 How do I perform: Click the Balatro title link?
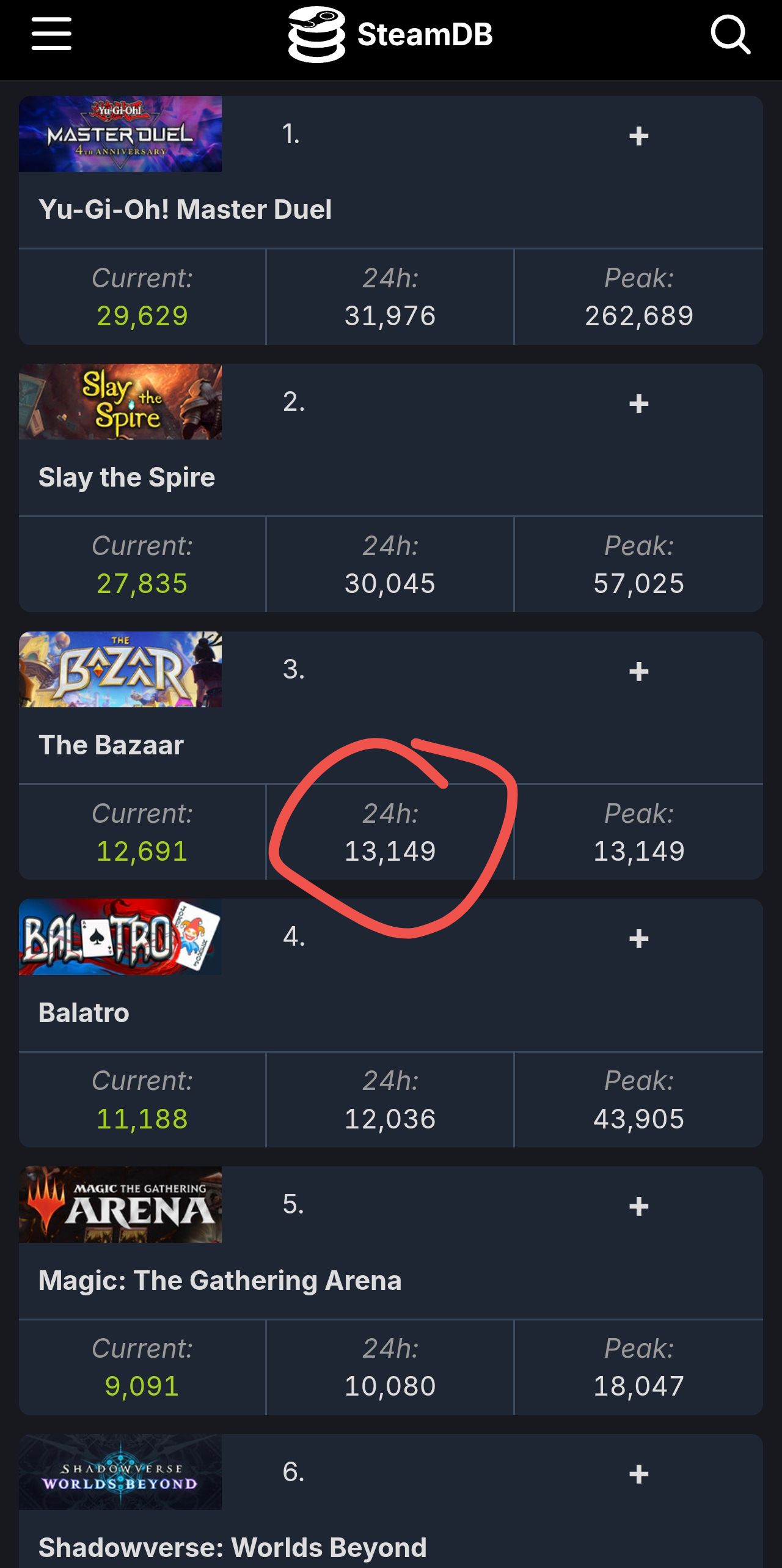point(84,1013)
